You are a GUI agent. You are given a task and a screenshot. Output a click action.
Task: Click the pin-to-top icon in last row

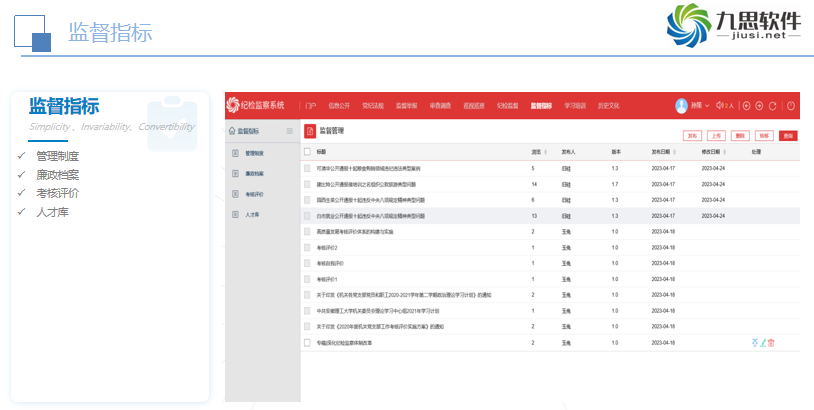[755, 343]
